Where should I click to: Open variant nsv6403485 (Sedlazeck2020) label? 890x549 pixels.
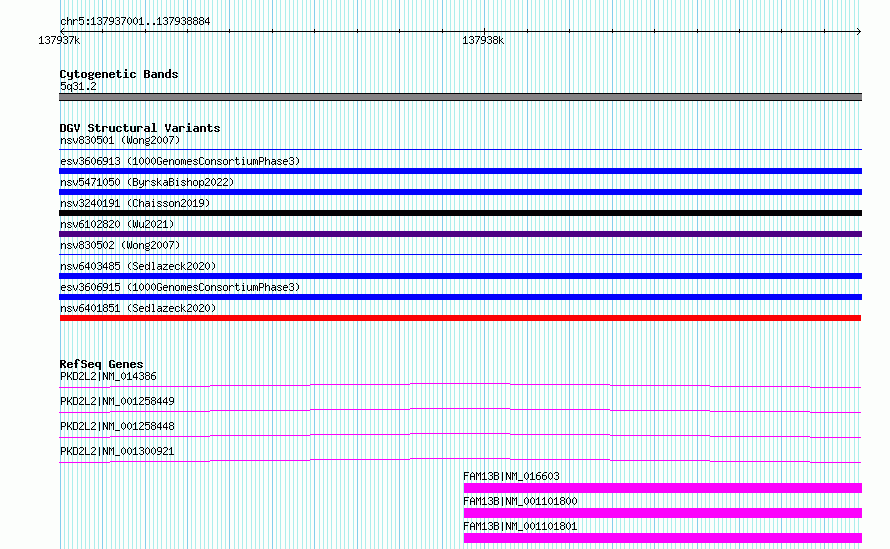[x=138, y=266]
